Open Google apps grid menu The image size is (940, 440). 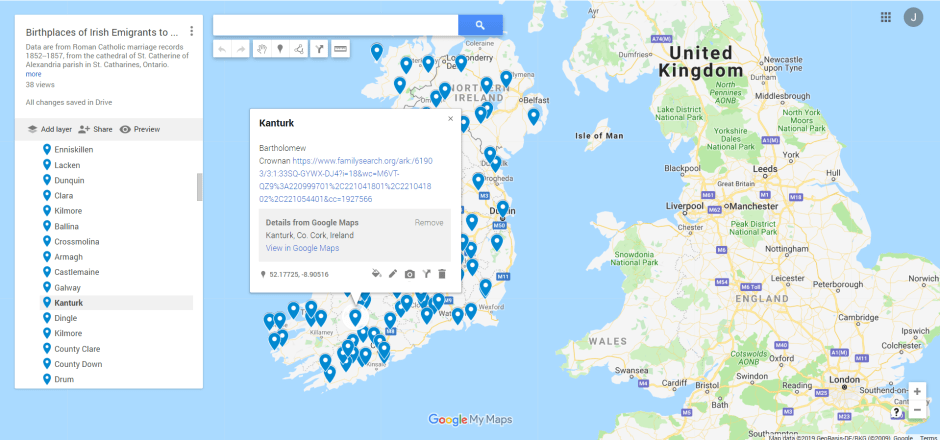(885, 17)
